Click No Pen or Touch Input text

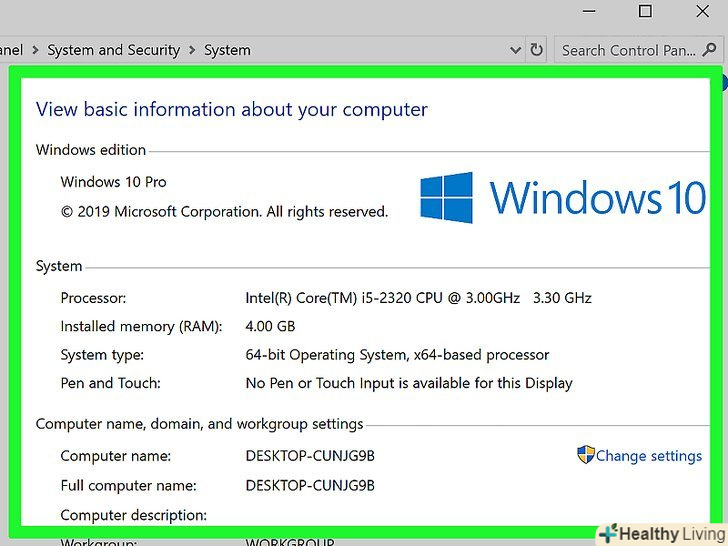tap(409, 383)
